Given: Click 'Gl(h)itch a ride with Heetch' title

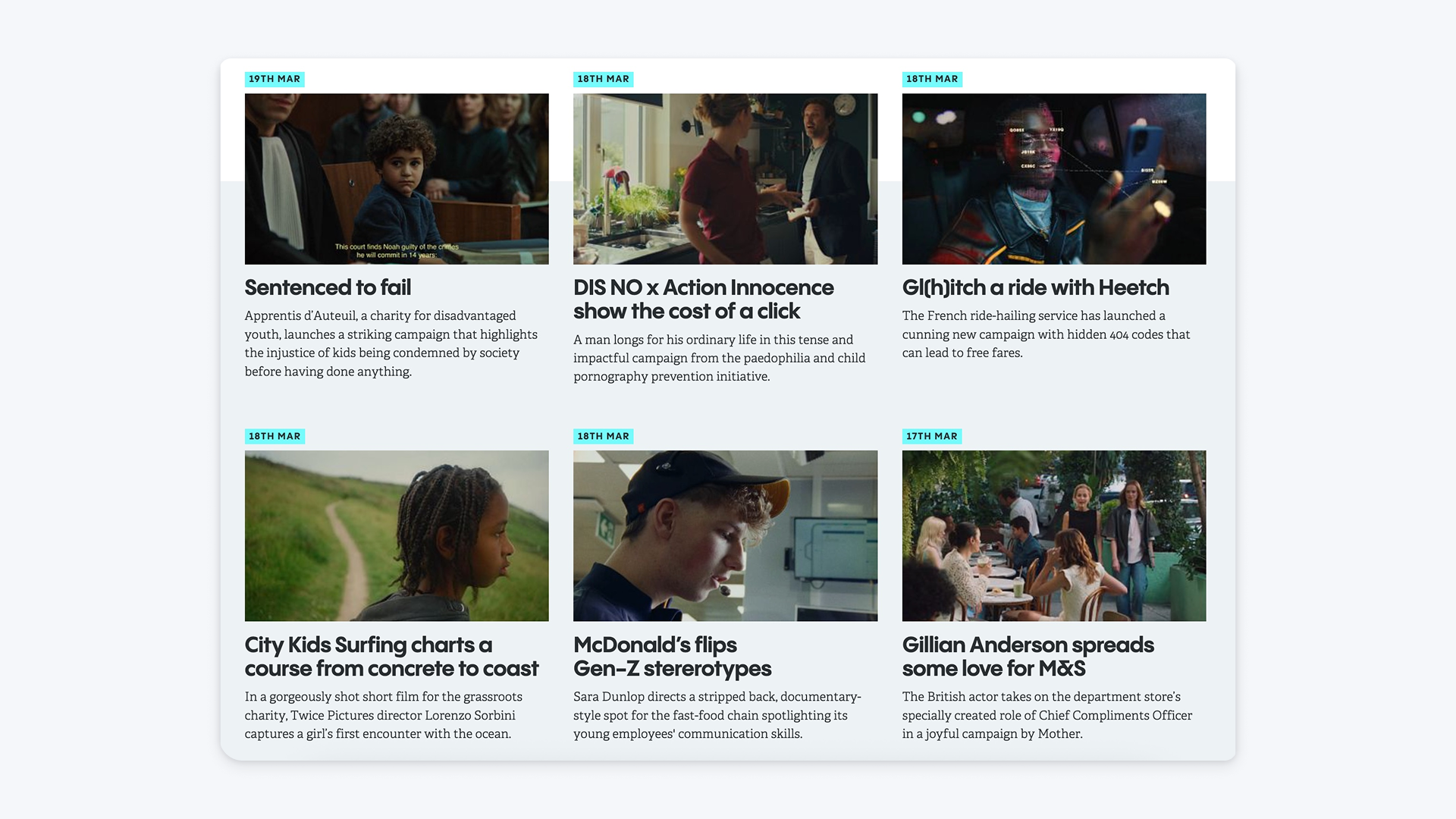Looking at the screenshot, I should (x=1036, y=287).
